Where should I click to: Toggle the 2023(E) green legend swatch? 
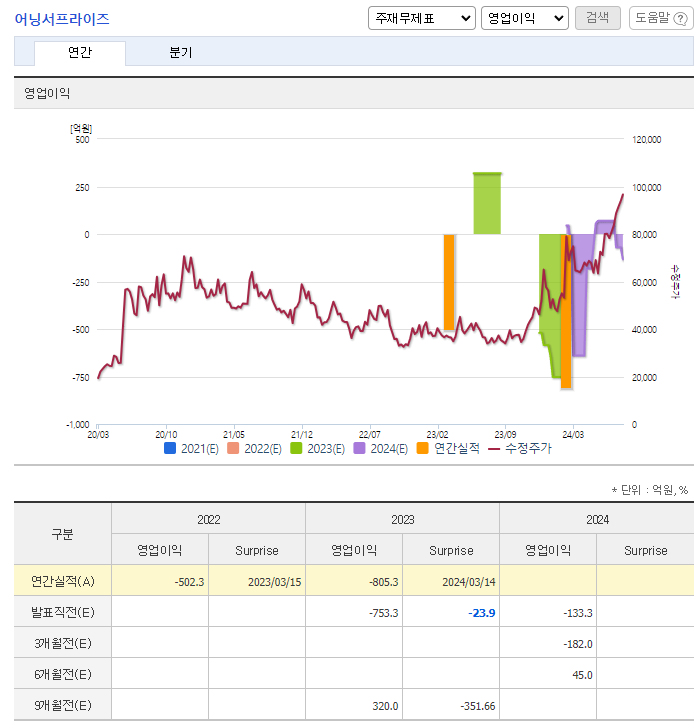pyautogui.click(x=296, y=448)
